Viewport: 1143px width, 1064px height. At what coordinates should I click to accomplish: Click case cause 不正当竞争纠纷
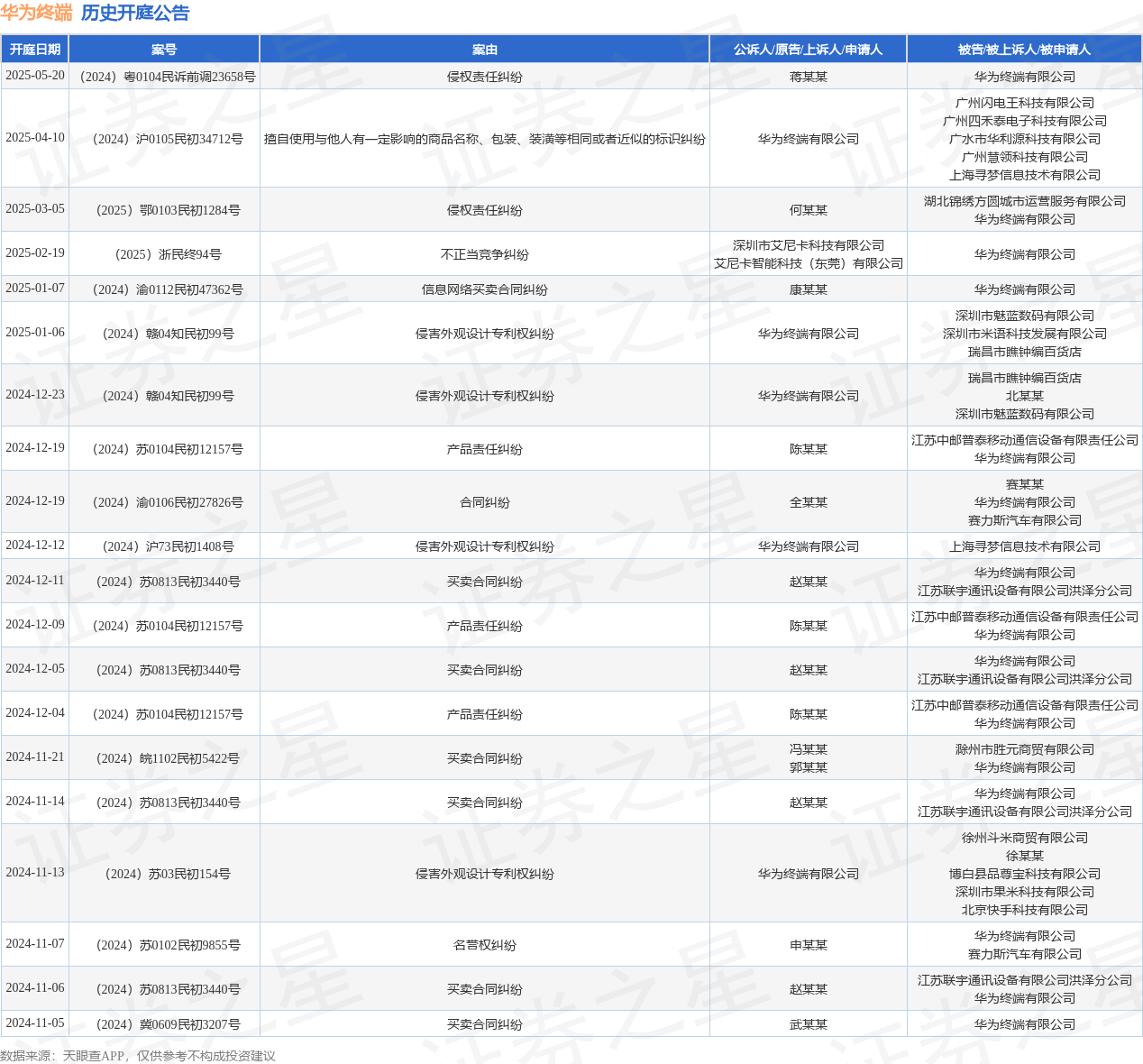[x=485, y=254]
